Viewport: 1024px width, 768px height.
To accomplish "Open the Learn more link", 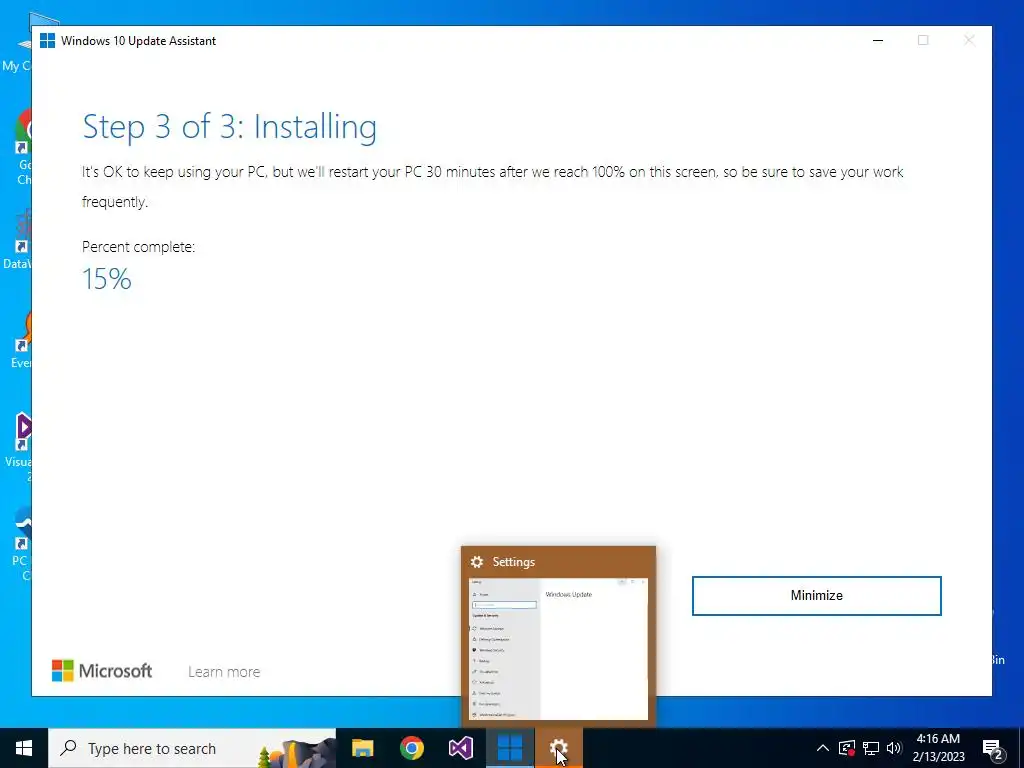I will [224, 671].
